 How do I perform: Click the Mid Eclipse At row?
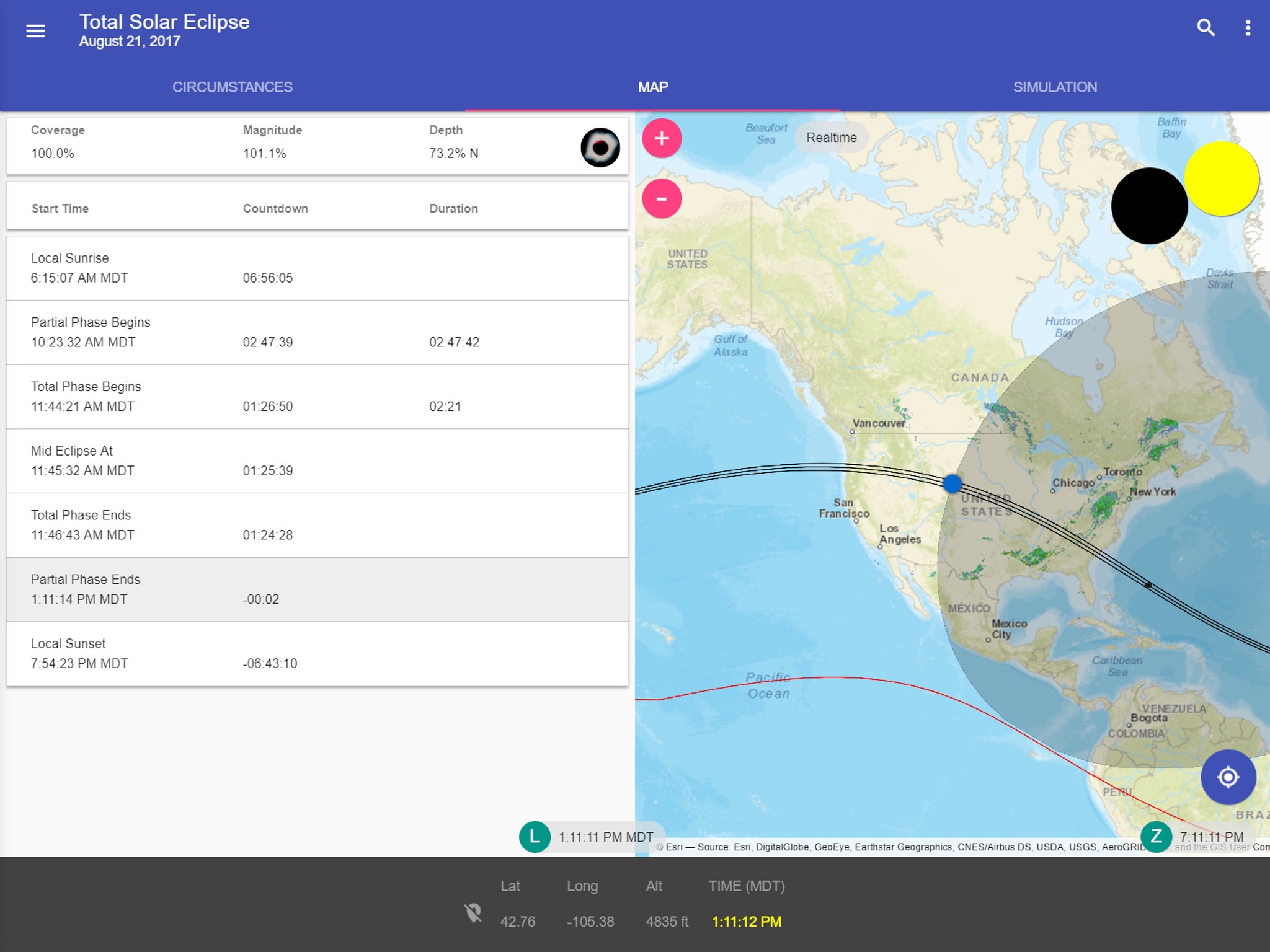(317, 461)
